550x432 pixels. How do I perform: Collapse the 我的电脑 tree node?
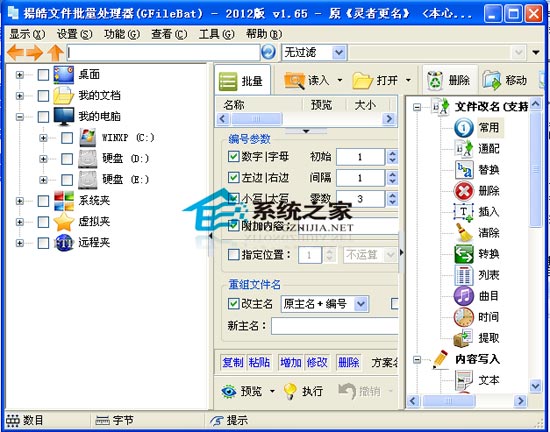click(x=20, y=117)
